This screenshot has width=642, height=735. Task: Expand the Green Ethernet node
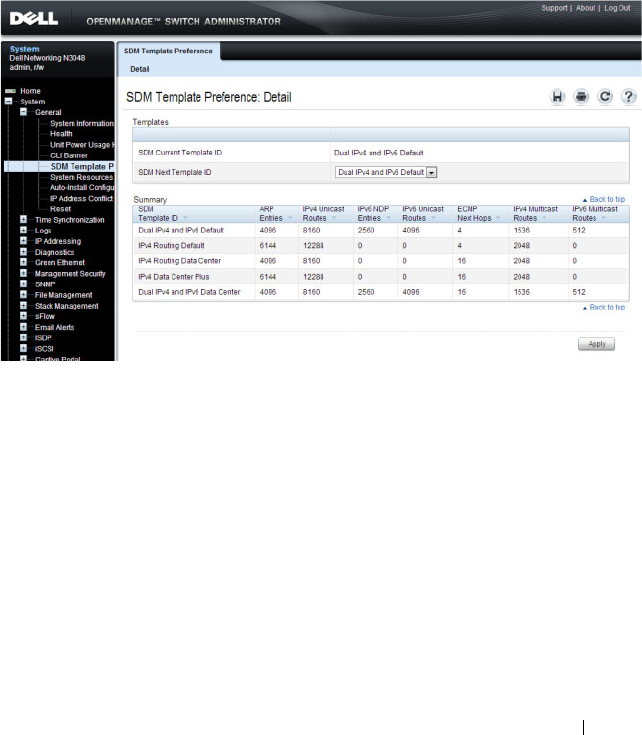point(23,262)
